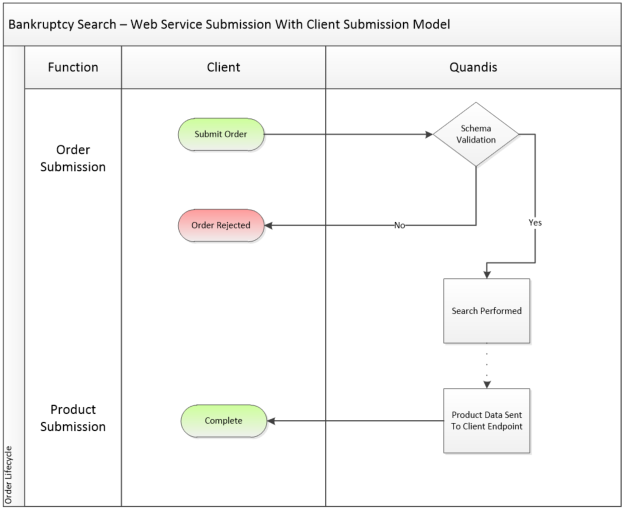Select the arrow from Product Data to Complete
This screenshot has width=626, height=511.
355,421
